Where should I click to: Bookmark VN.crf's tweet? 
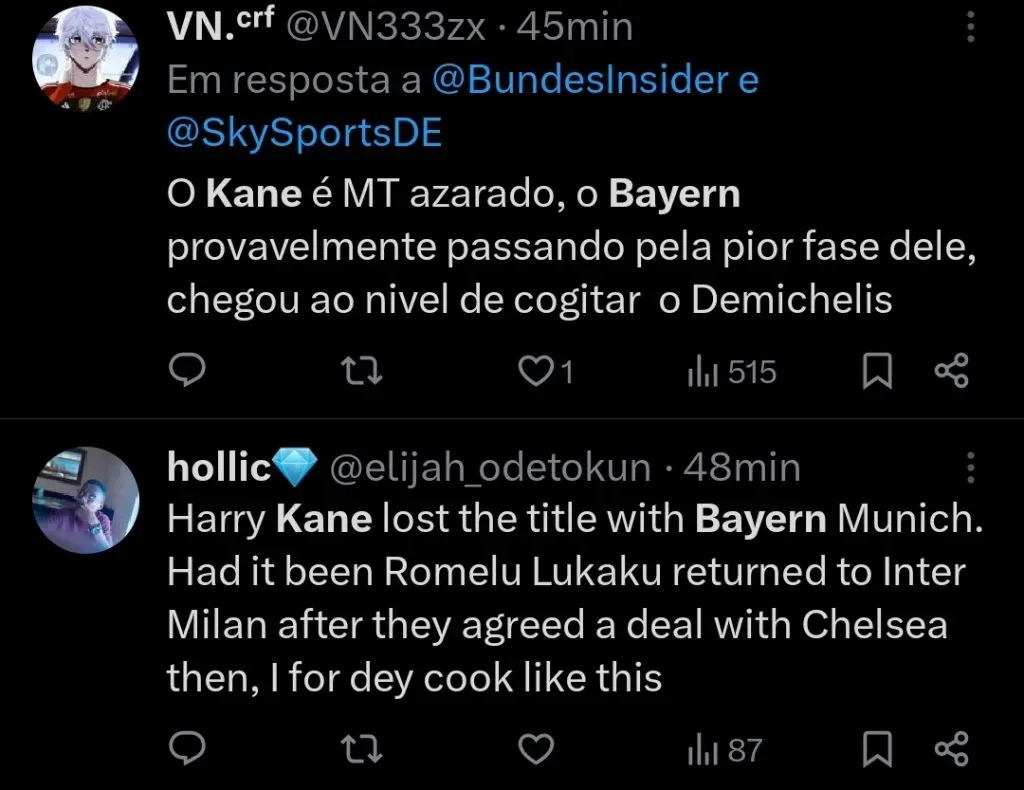click(x=877, y=373)
